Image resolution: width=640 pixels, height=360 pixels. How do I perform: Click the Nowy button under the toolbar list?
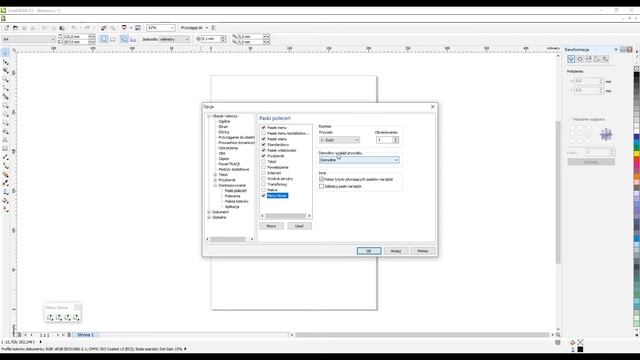pos(271,226)
